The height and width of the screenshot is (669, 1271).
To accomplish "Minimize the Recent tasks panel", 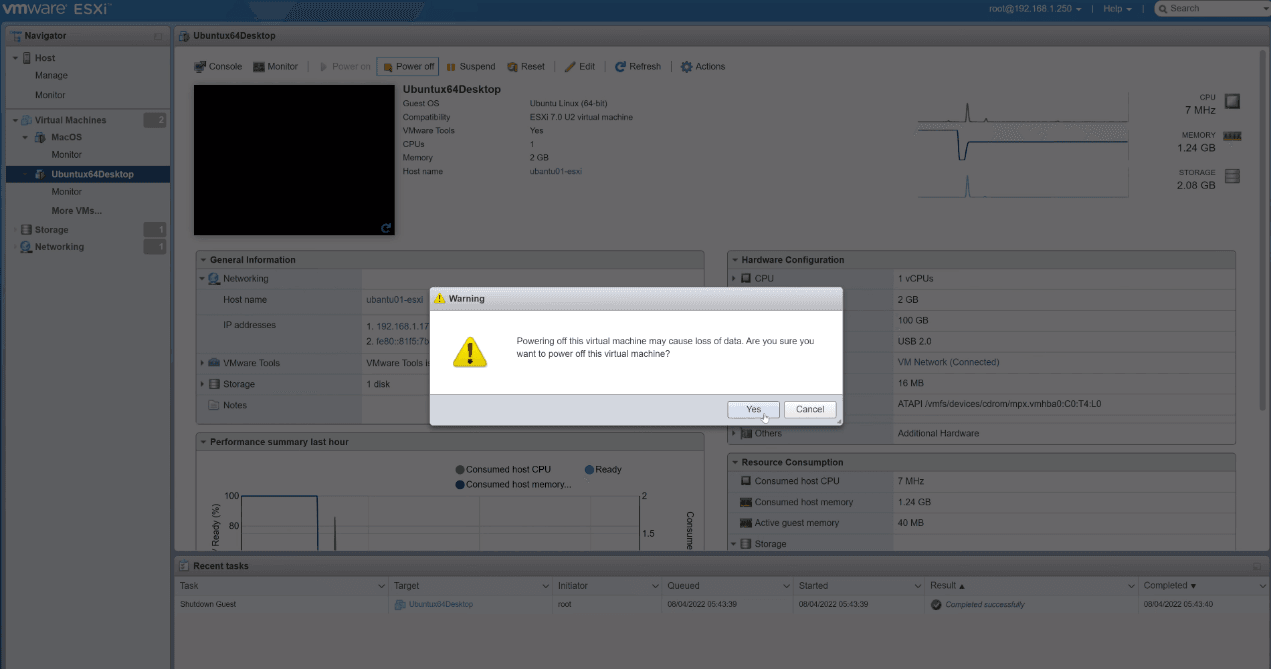I will (1257, 566).
